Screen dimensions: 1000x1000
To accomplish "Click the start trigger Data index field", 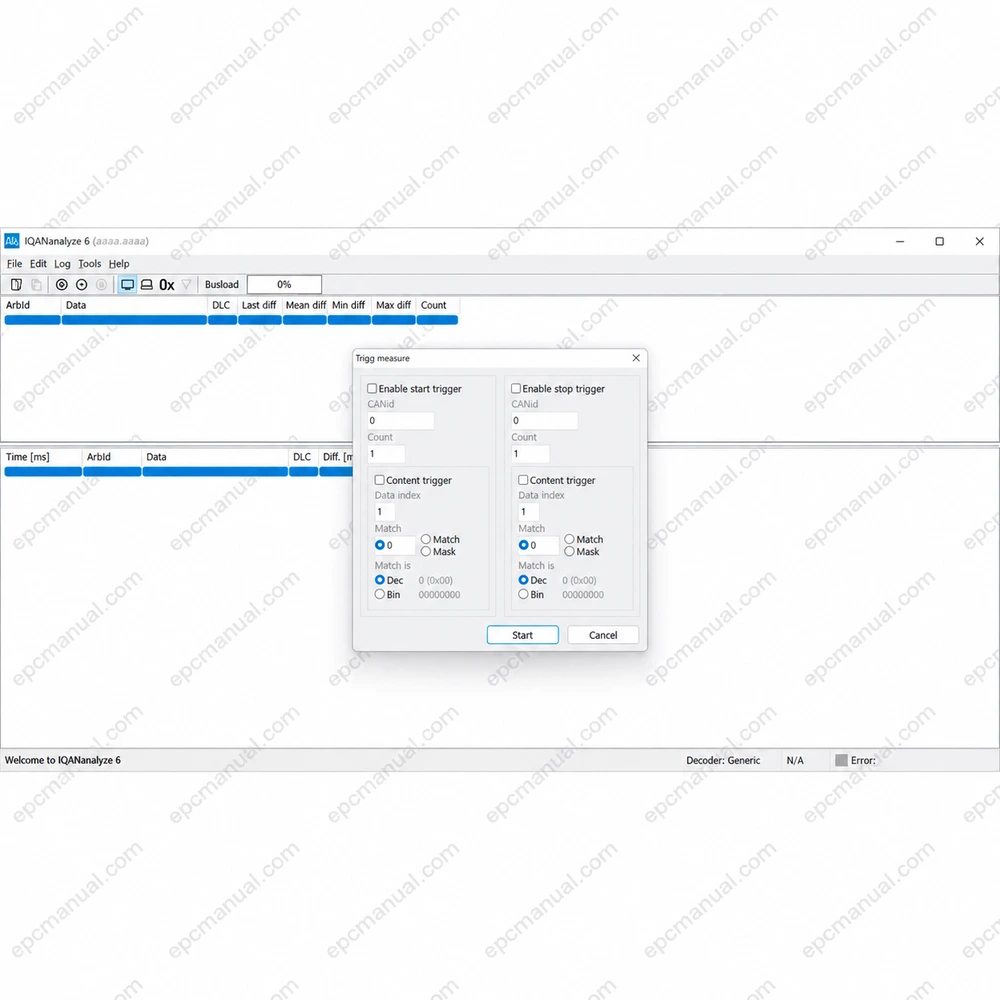I will tap(385, 512).
